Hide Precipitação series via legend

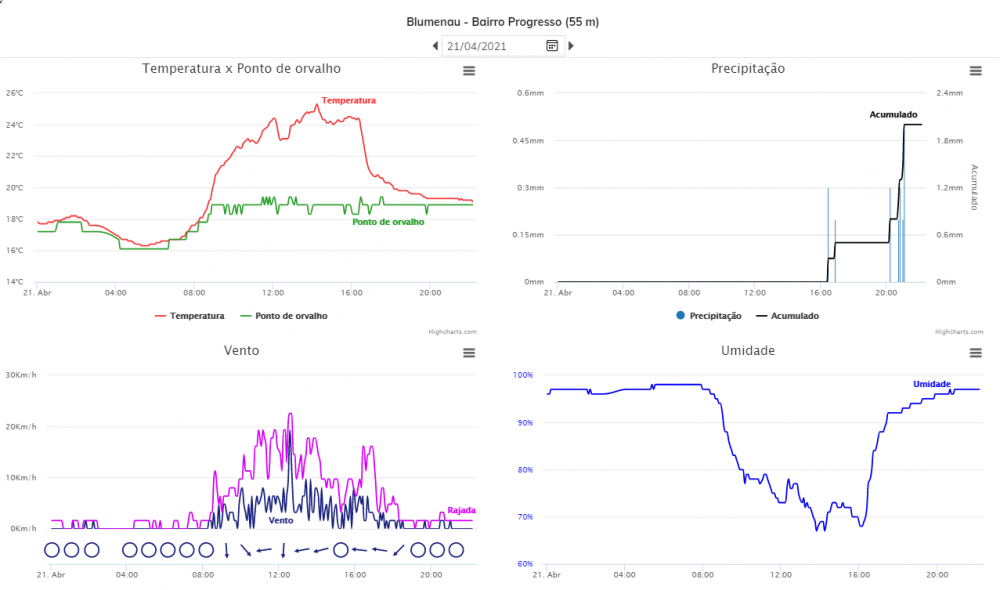coord(715,316)
